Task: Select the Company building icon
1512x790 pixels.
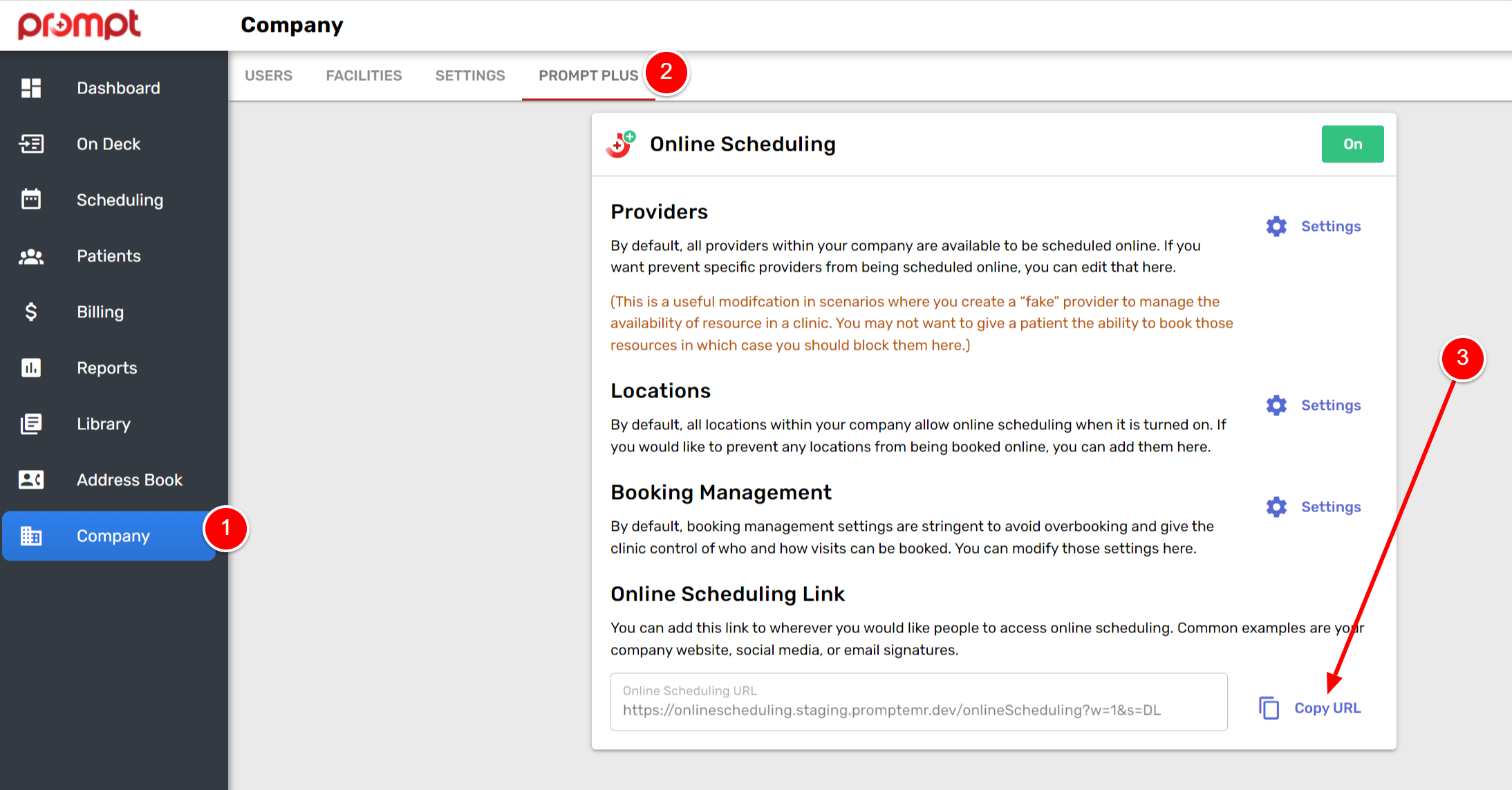Action: point(30,536)
